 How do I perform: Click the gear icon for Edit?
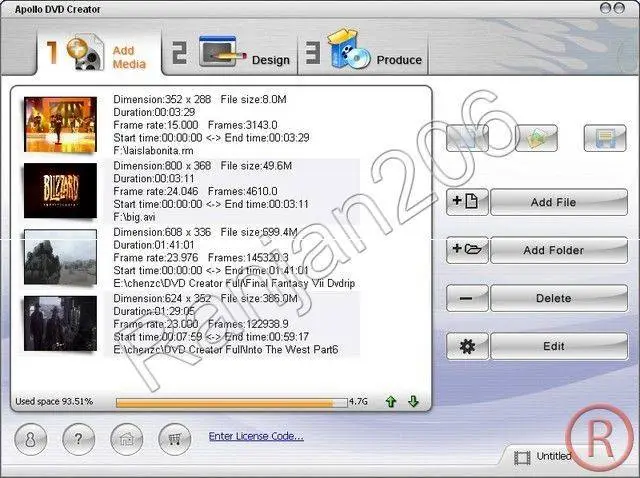[467, 346]
